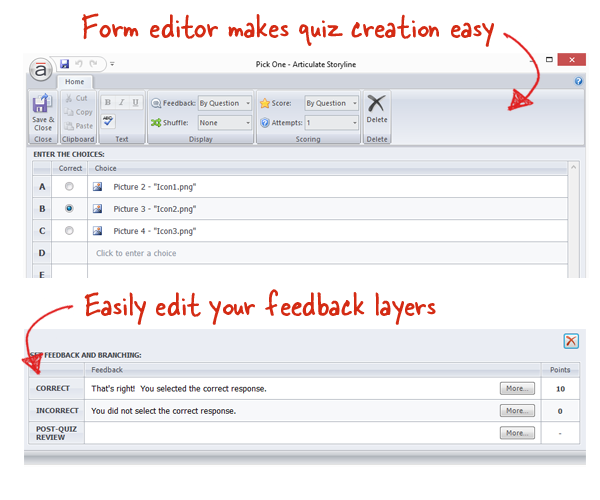This screenshot has width=600, height=500.
Task: Select choice Picture 2 - "Icon1.png"
Action: (x=155, y=187)
